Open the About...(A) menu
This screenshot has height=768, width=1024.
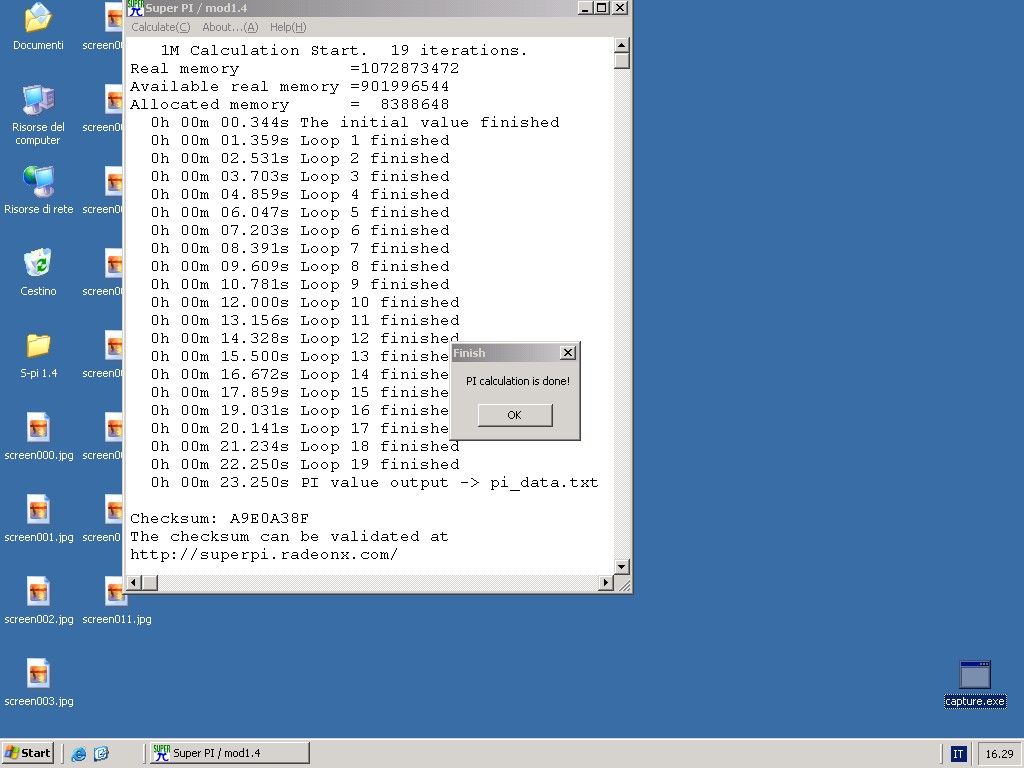(x=230, y=27)
